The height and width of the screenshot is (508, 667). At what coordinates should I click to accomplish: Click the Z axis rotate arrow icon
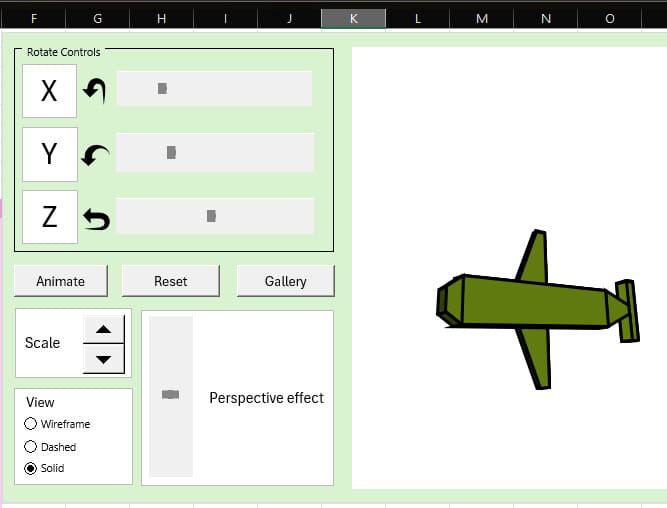click(x=97, y=219)
